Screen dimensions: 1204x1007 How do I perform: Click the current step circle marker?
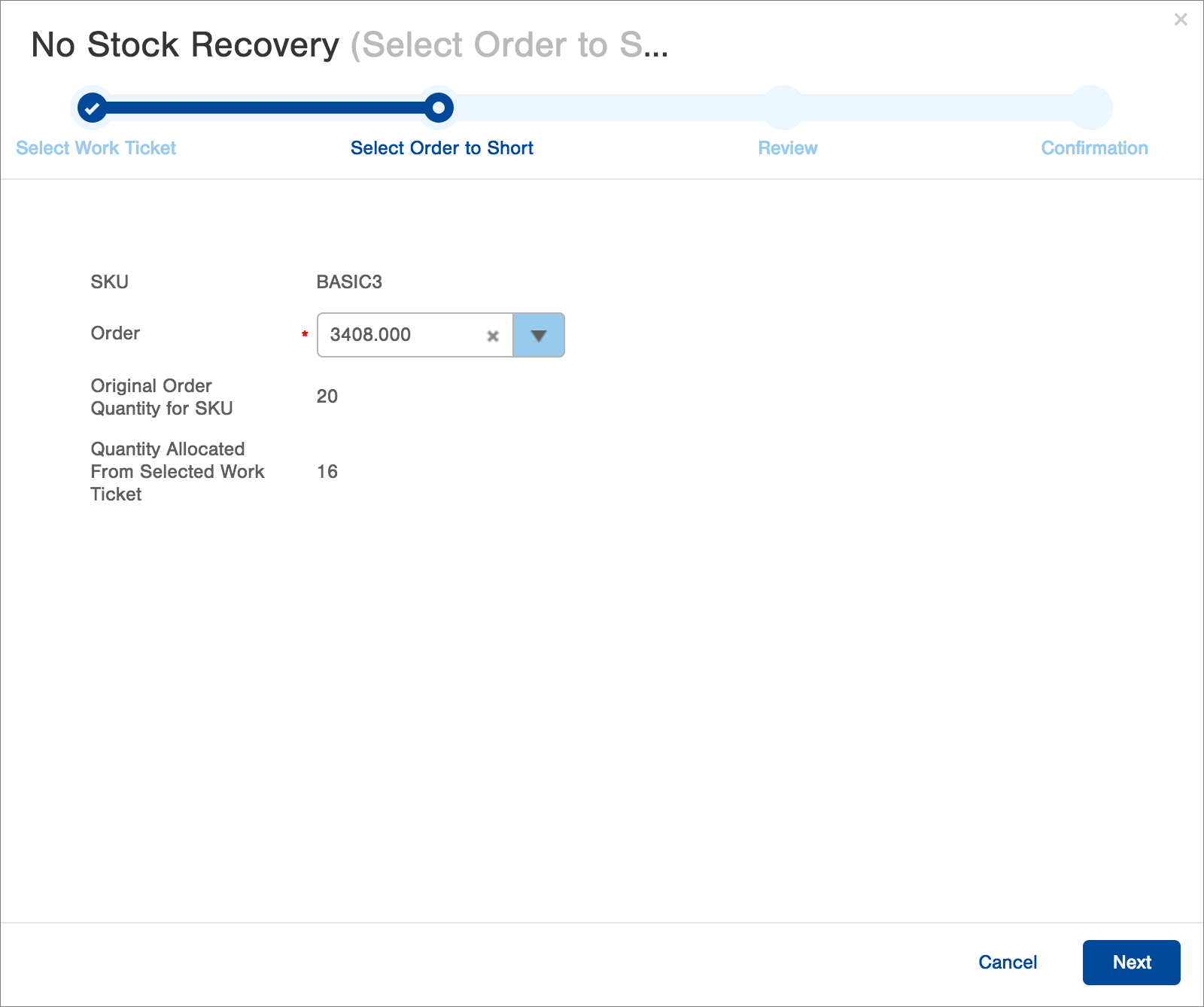point(439,108)
